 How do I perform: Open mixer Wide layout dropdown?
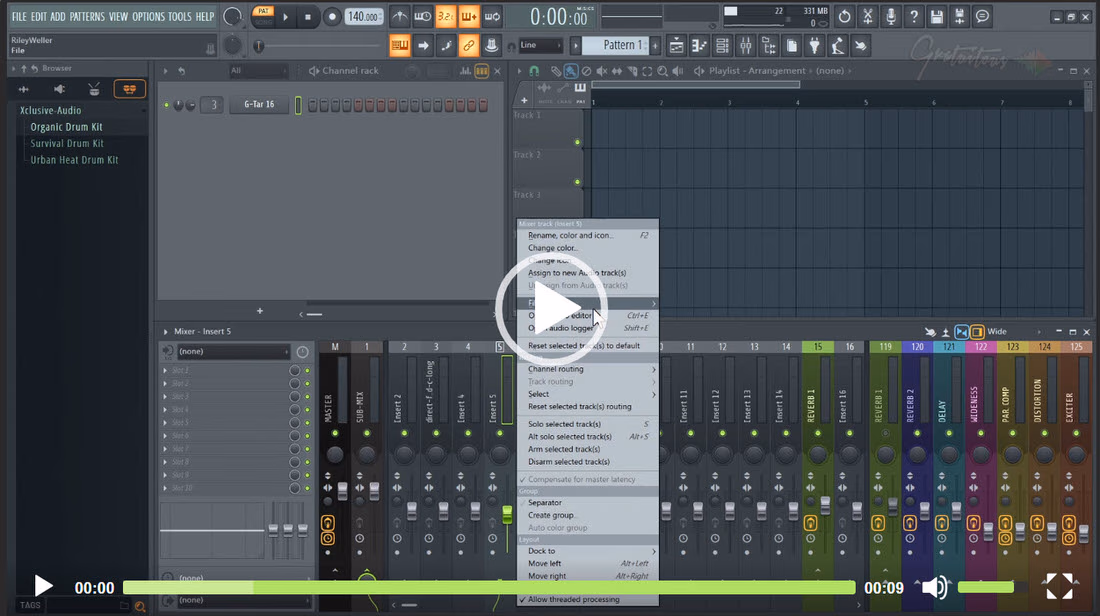pyautogui.click(x=1012, y=332)
